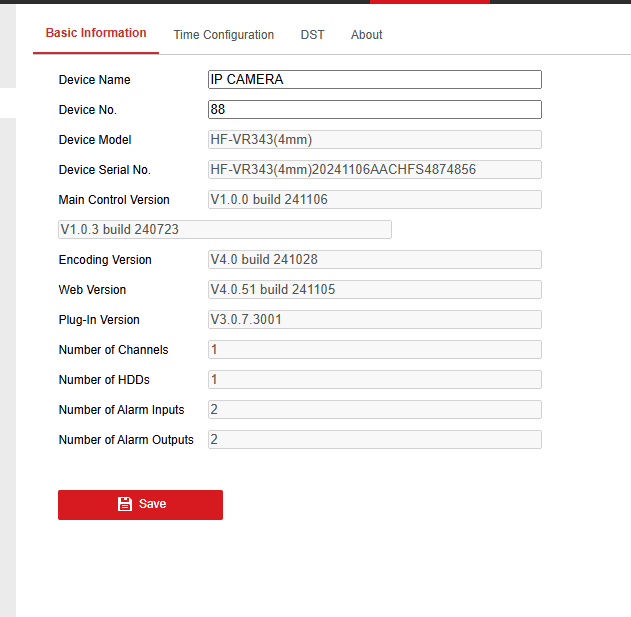Select the Number of Alarm Outputs field

[374, 440]
